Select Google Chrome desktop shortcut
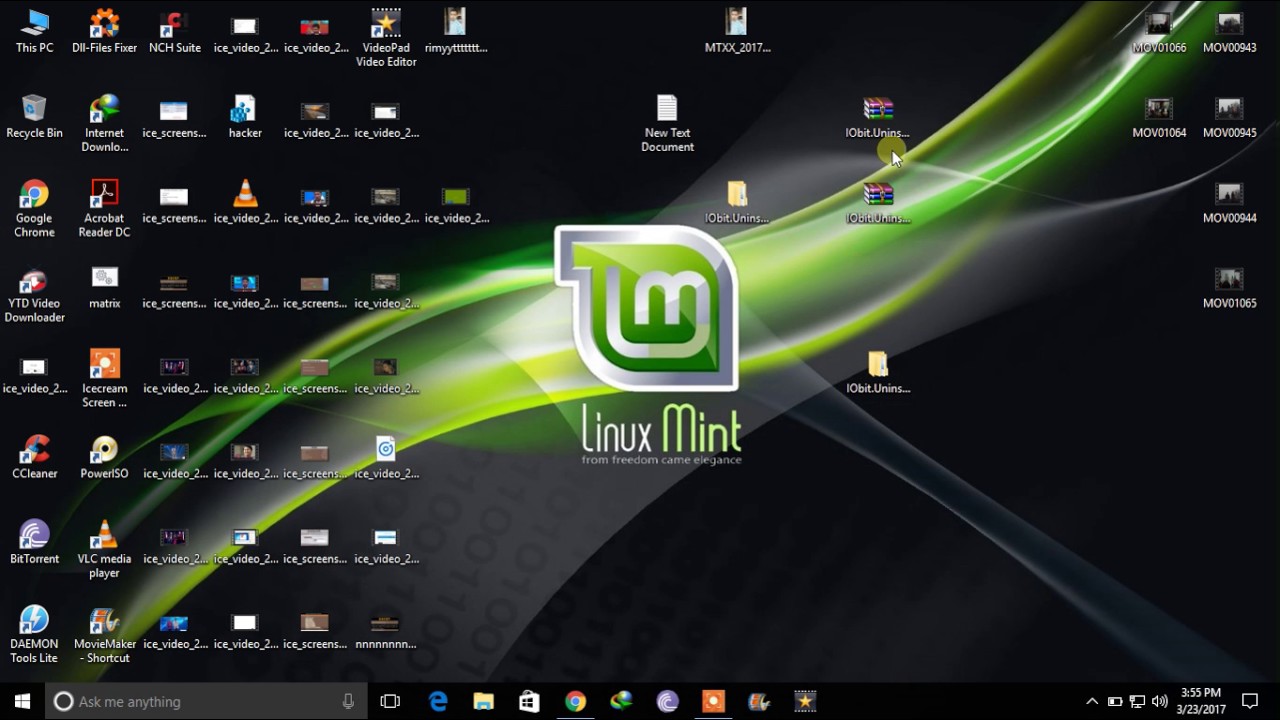The height and width of the screenshot is (720, 1280). [34, 208]
